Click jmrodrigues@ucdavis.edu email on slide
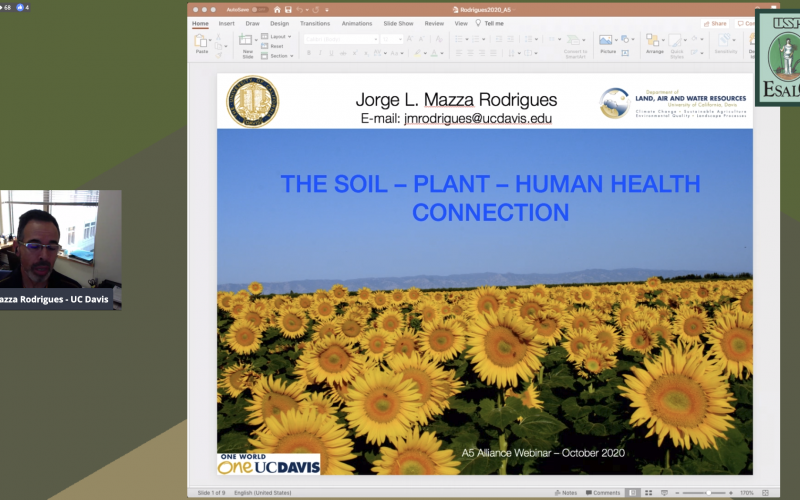Screen dimensions: 800x500 click(478, 118)
